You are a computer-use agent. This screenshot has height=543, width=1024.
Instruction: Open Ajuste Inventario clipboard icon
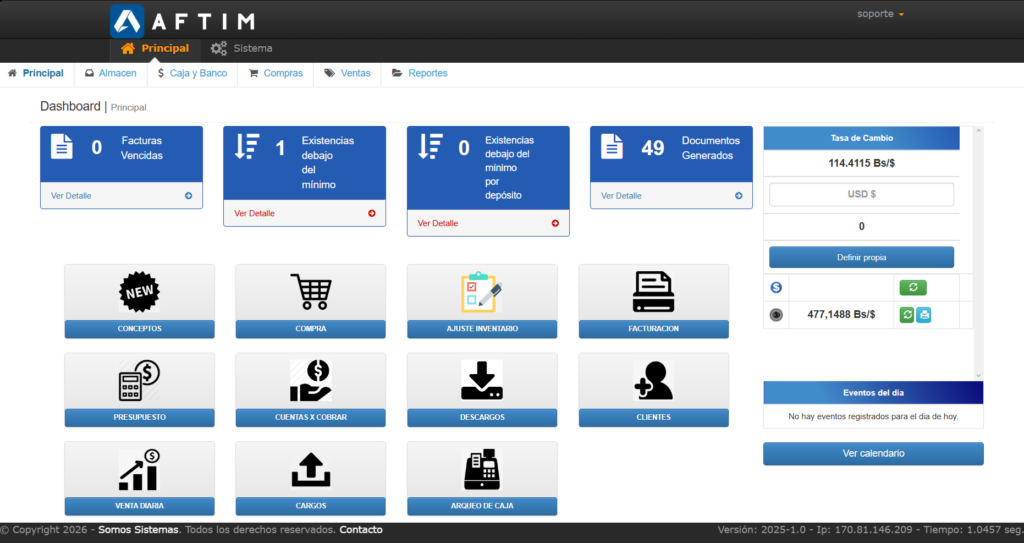point(482,292)
